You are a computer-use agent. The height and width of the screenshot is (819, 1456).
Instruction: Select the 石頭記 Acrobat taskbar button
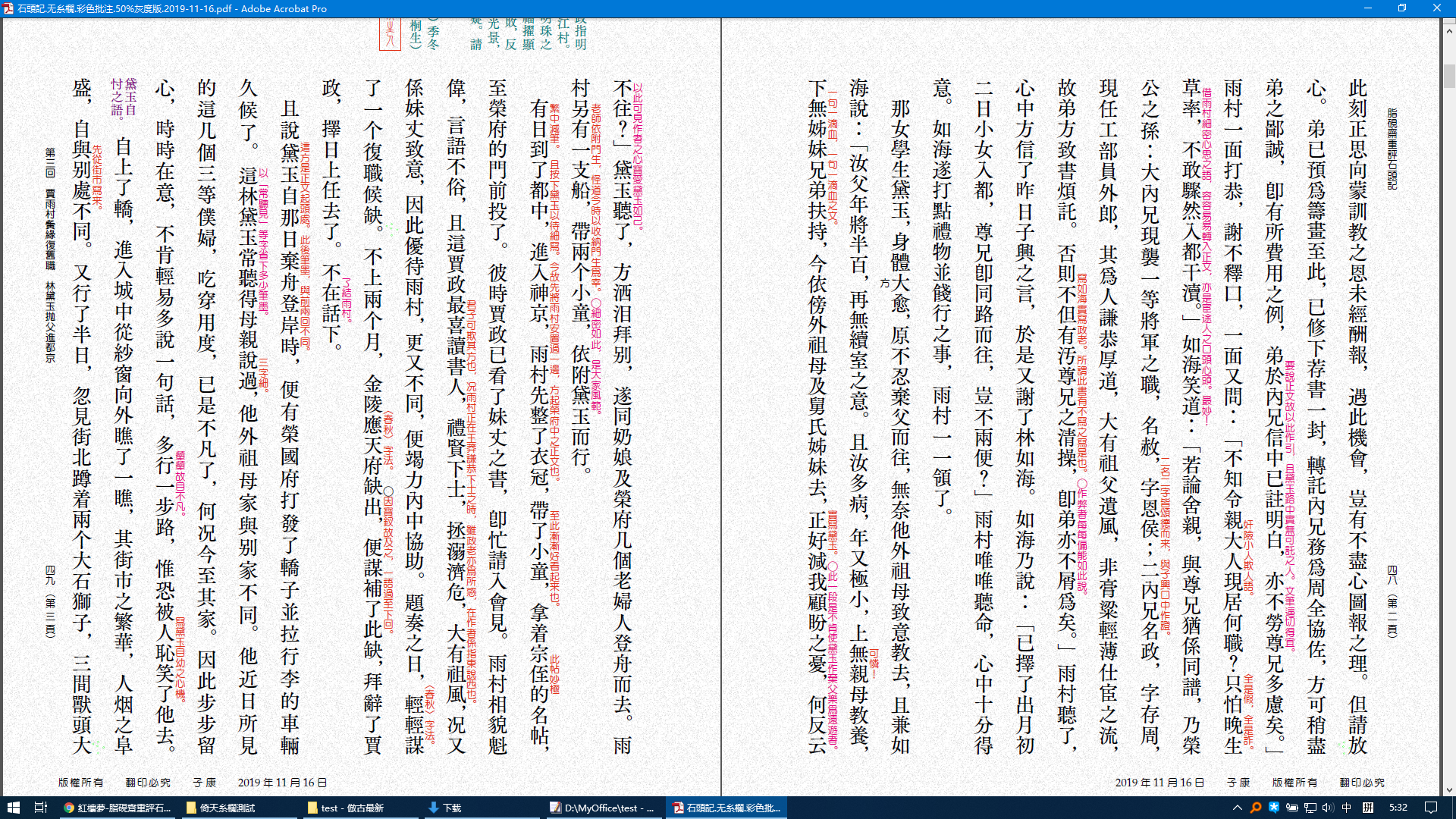[x=726, y=808]
